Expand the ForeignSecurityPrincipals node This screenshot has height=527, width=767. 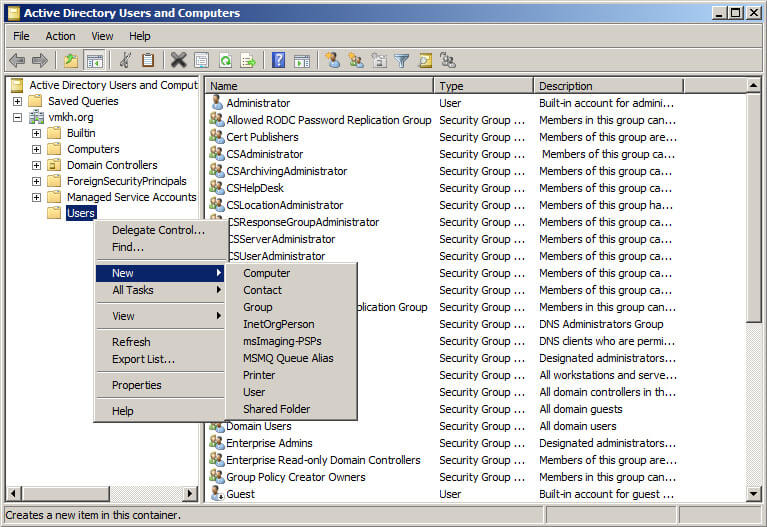coord(36,182)
